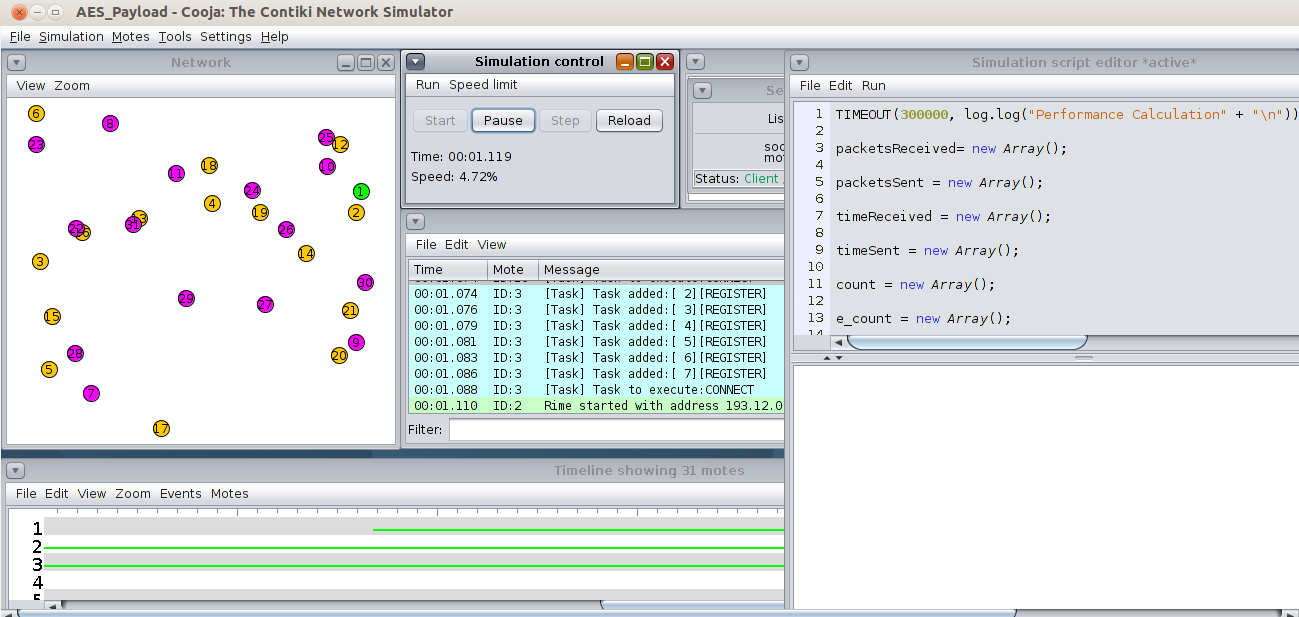Open the Speed limit menu in Simulation control
The width and height of the screenshot is (1299, 617).
pos(483,85)
